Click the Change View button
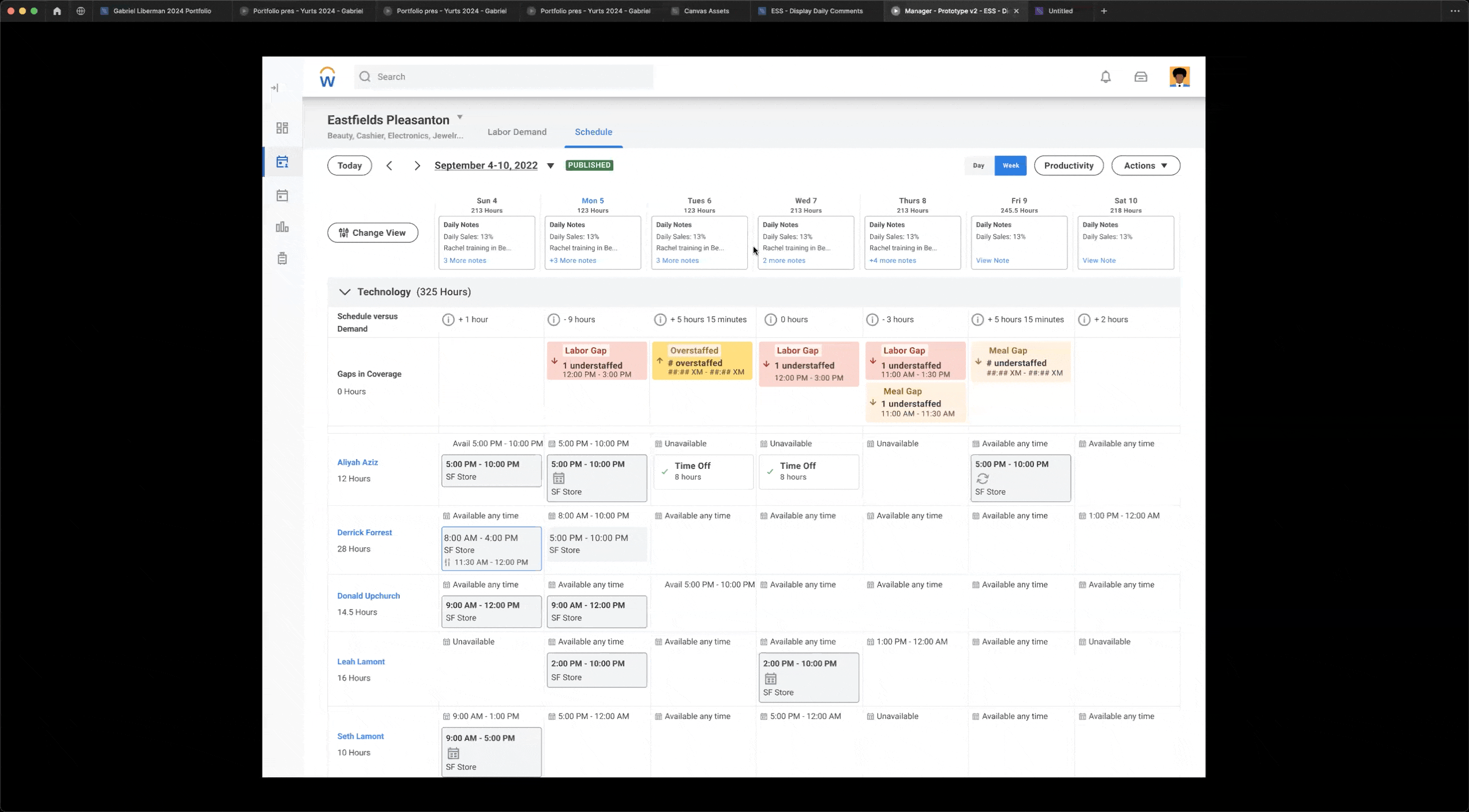 point(373,233)
